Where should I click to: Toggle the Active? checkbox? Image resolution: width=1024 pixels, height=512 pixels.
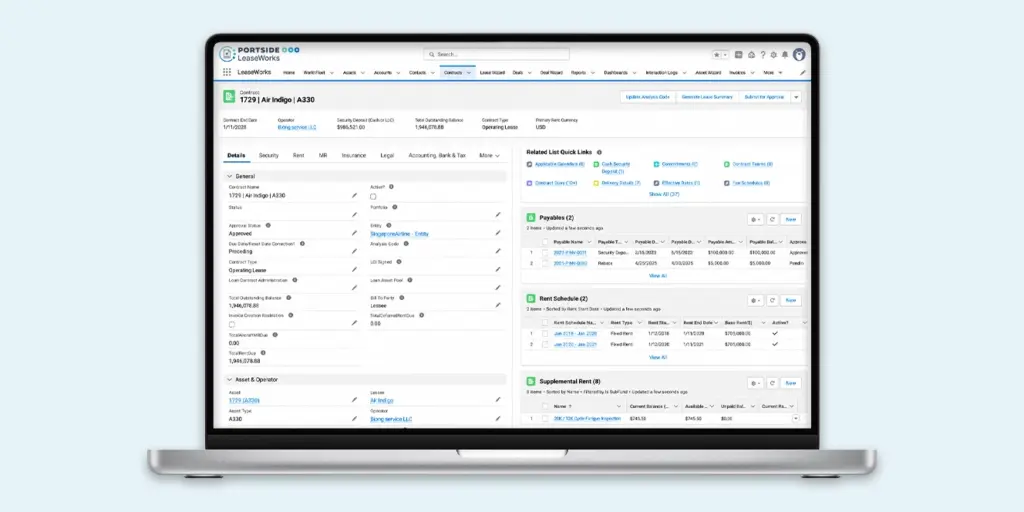click(373, 196)
